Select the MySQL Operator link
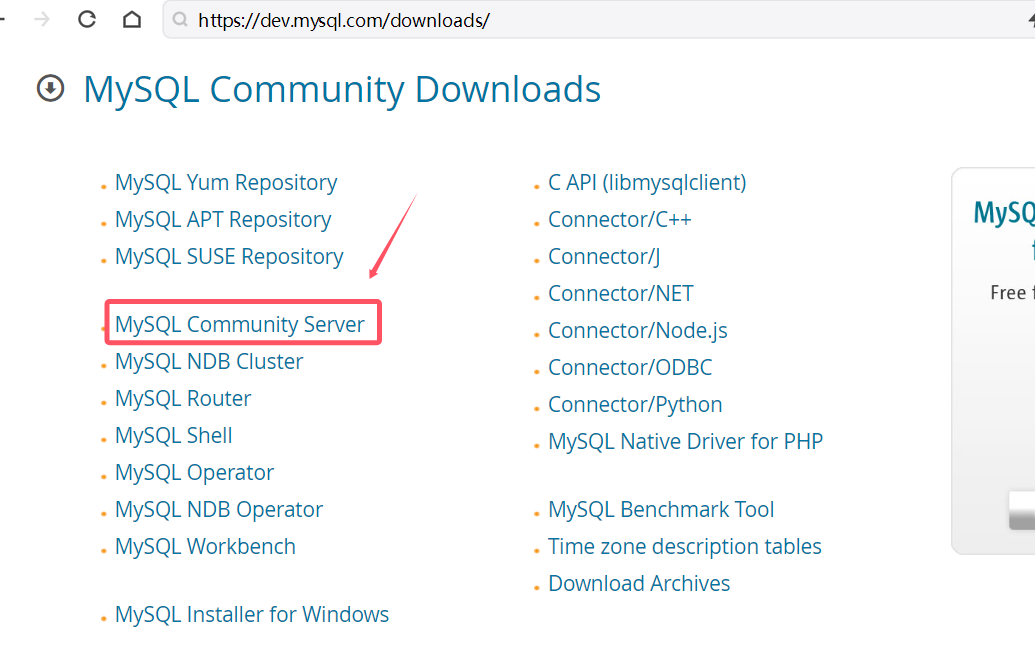 pyautogui.click(x=194, y=472)
